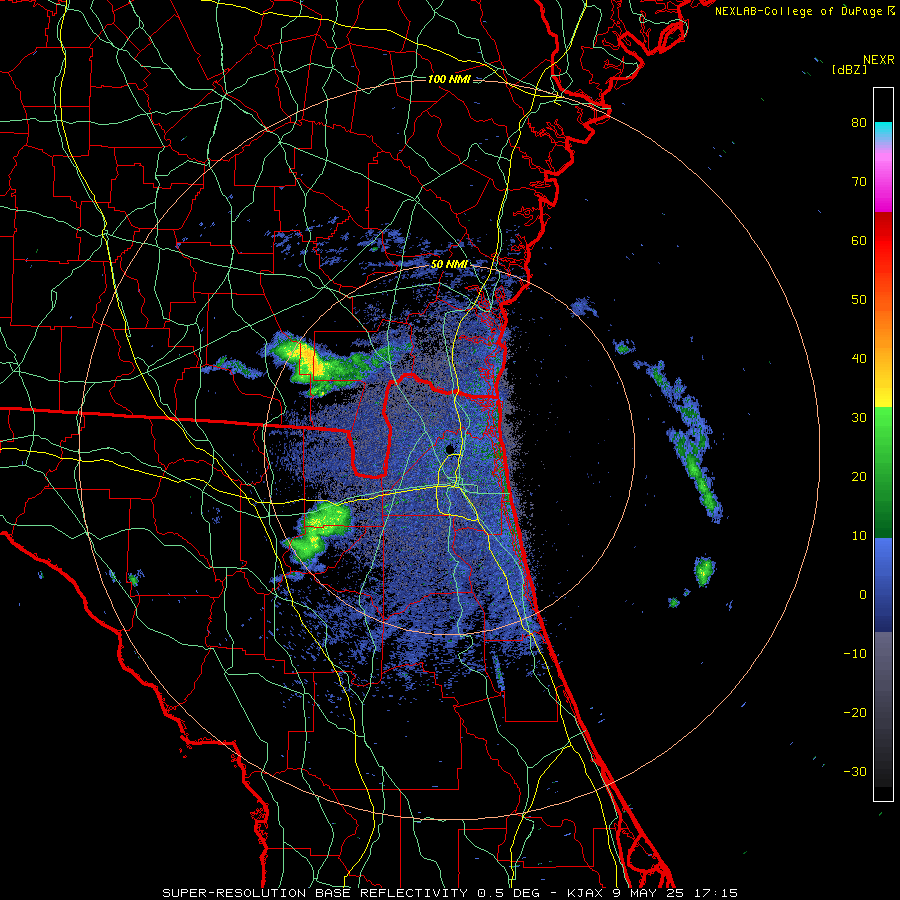Image resolution: width=900 pixels, height=900 pixels.
Task: Click the 100 NMI range ring label
Action: click(449, 79)
